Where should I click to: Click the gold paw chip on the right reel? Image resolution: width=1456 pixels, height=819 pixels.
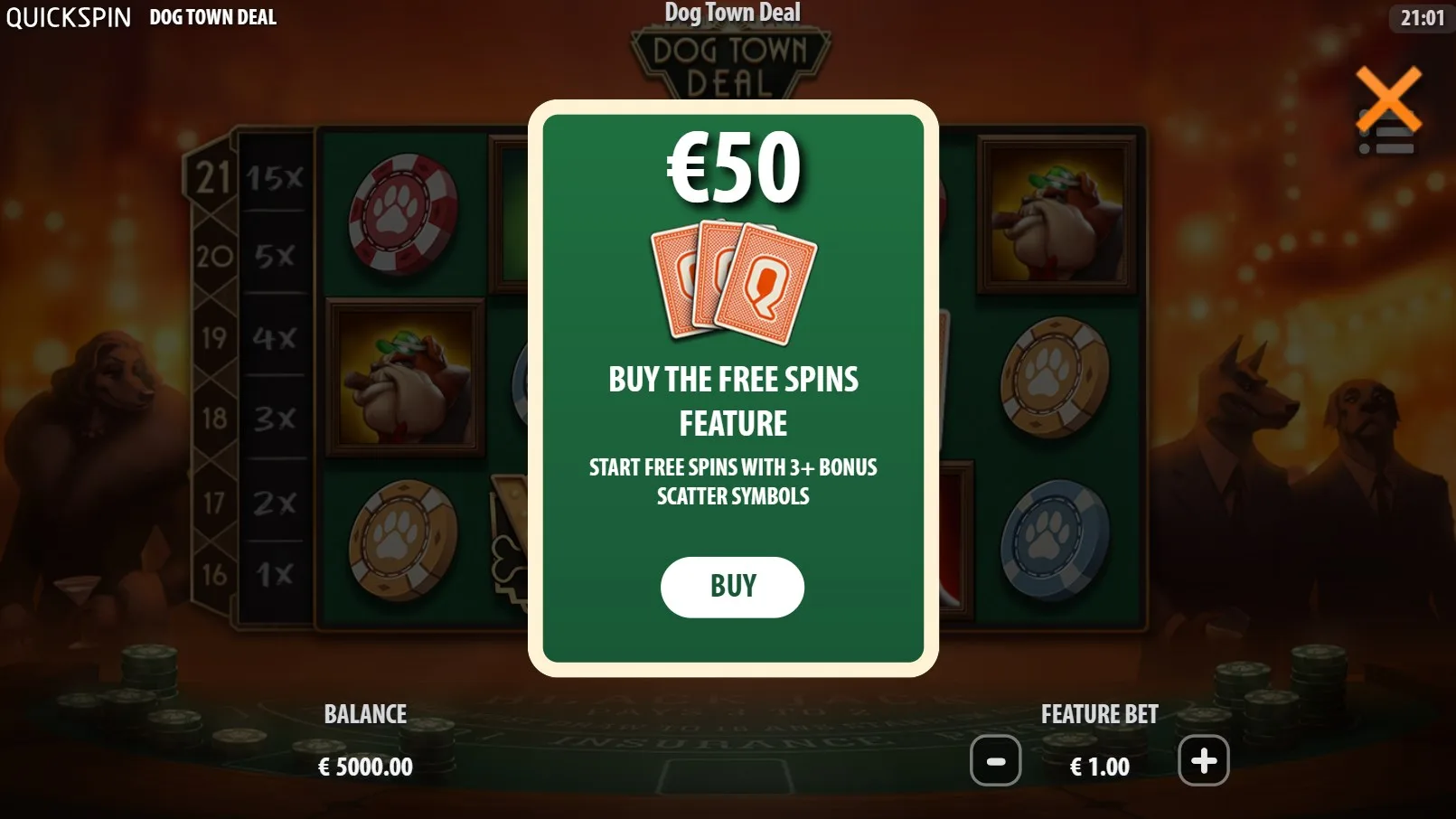[x=1055, y=378]
